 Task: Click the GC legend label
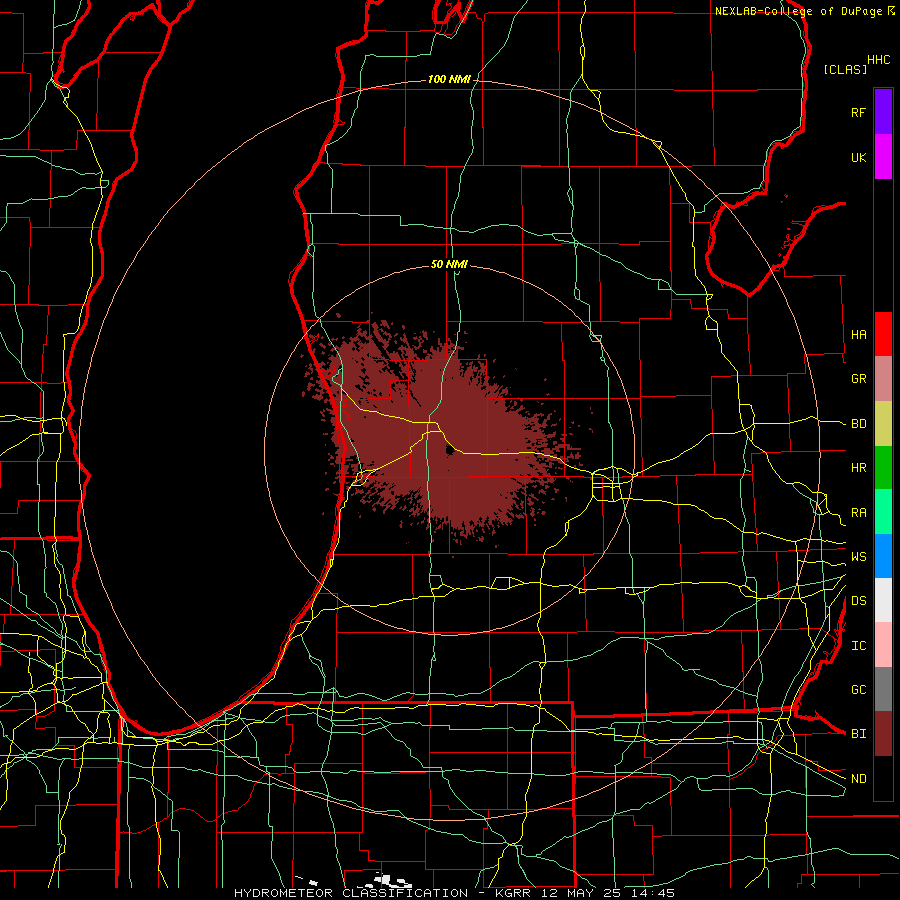[858, 690]
